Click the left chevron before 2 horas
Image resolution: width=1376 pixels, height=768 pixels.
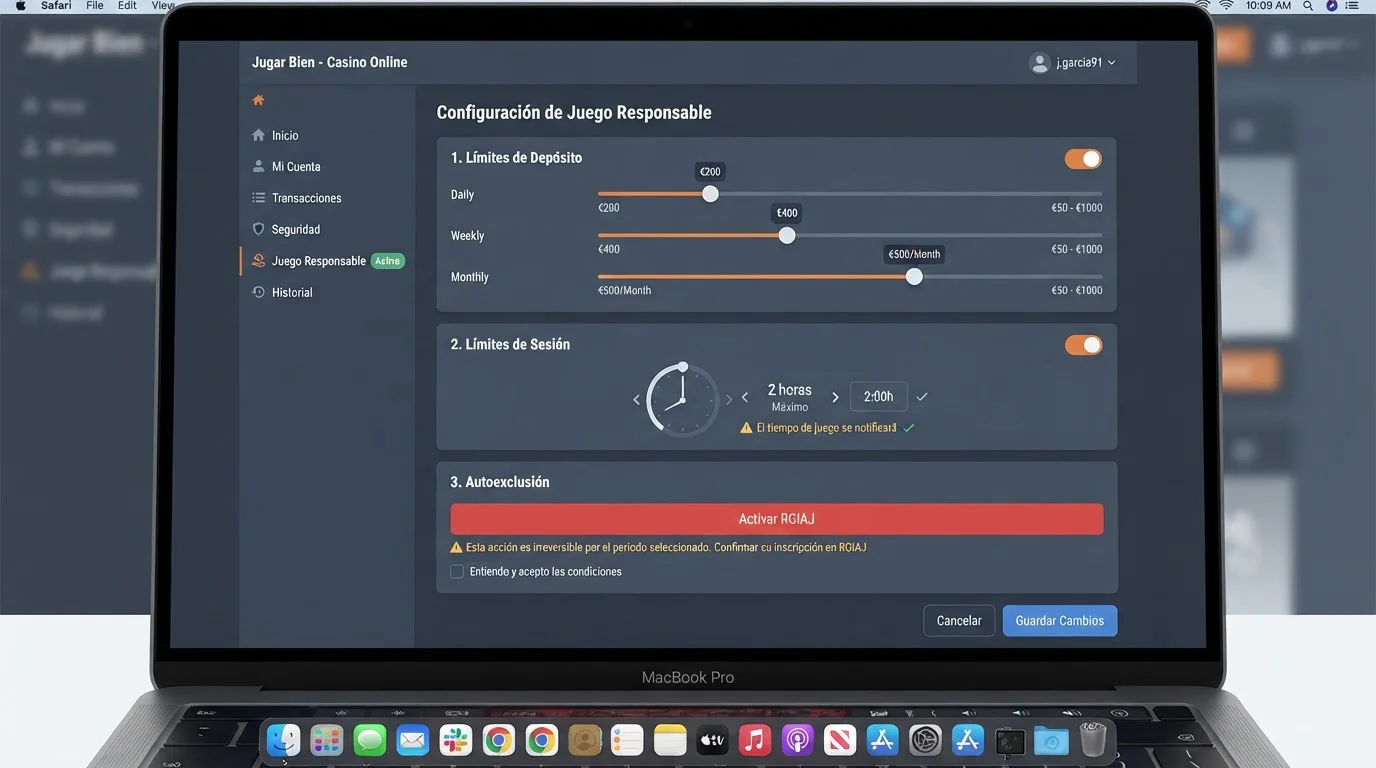click(x=745, y=398)
